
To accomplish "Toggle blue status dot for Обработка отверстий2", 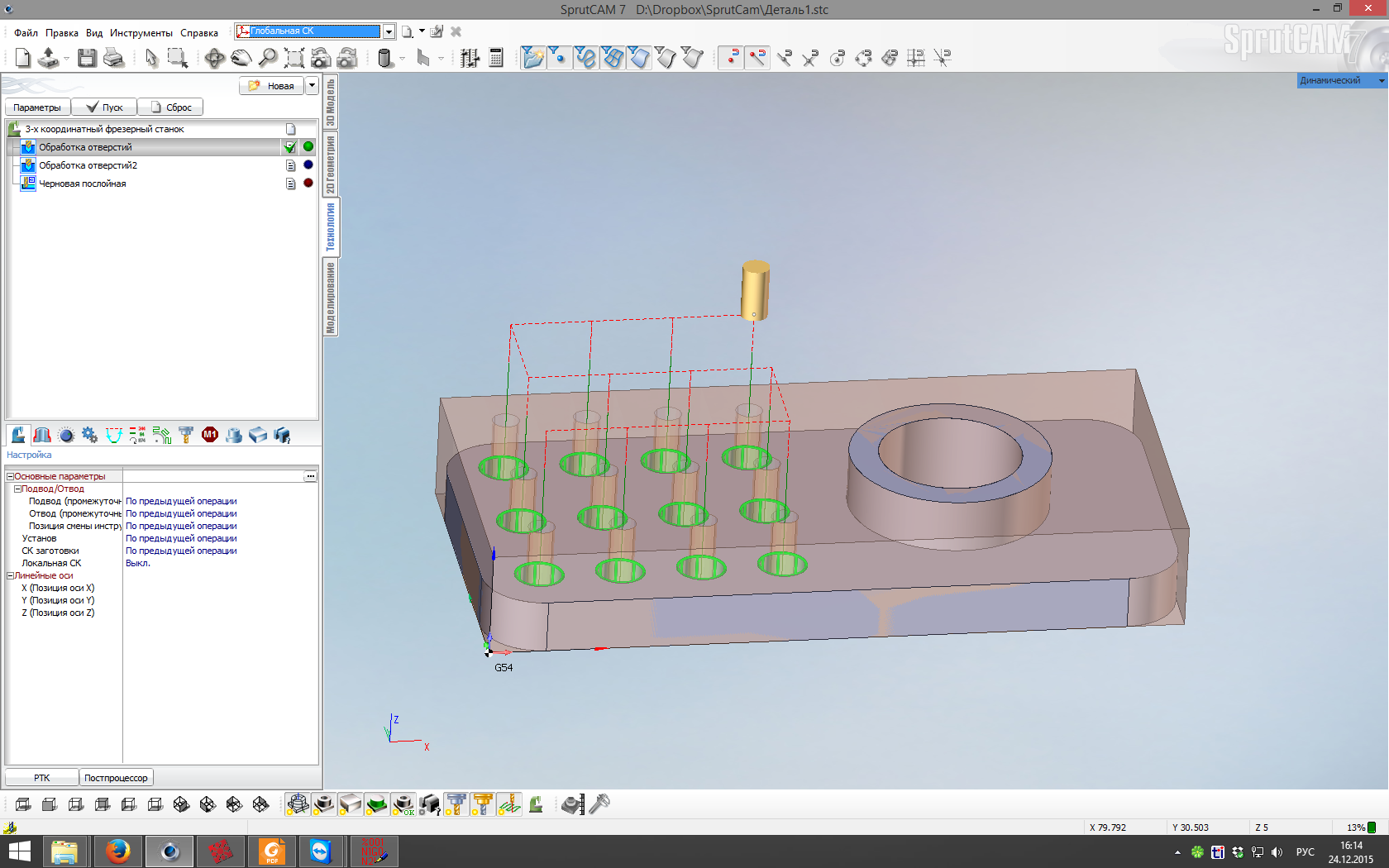I will pos(308,165).
